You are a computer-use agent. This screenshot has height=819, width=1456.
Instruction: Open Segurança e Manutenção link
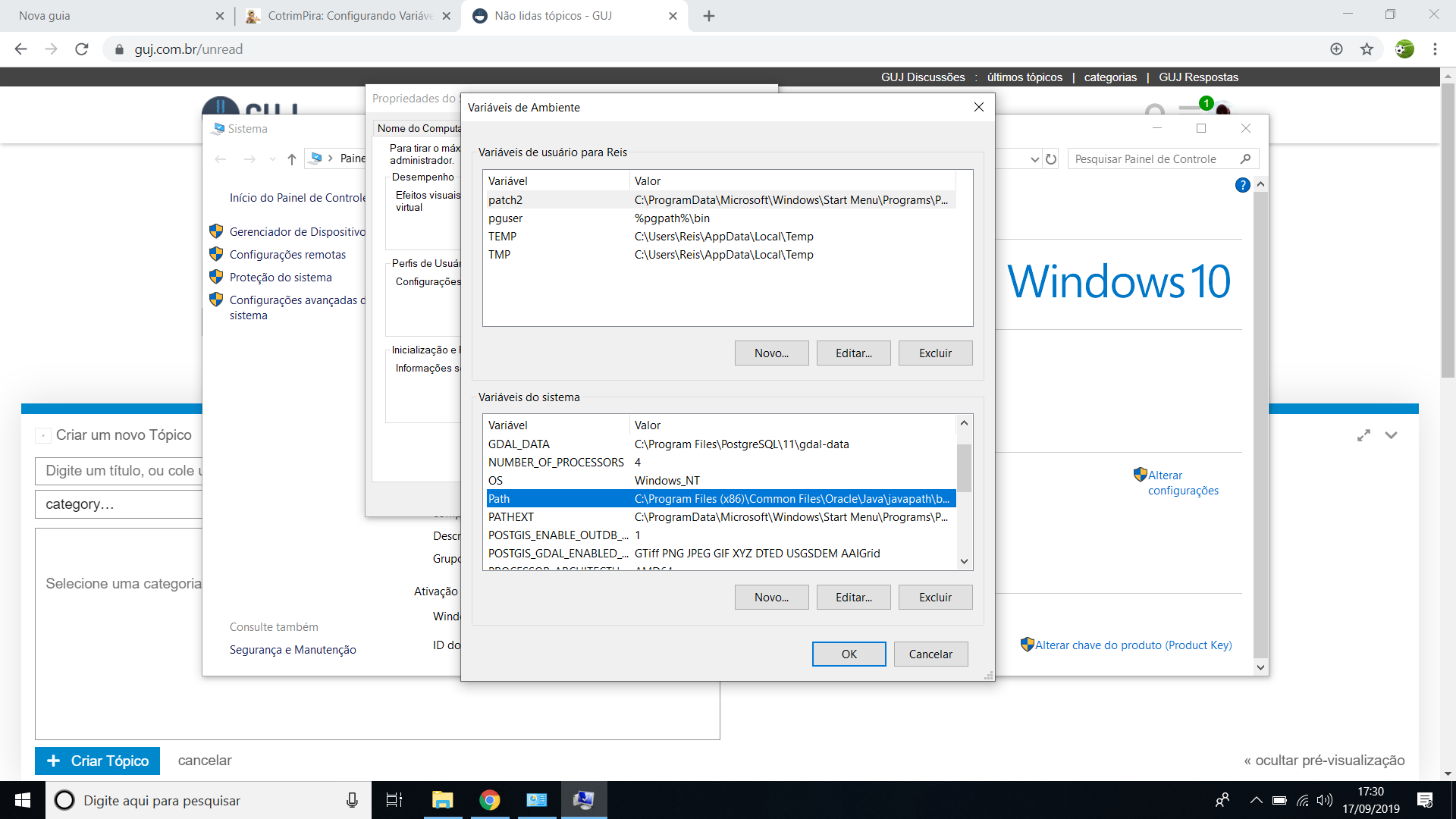[293, 650]
